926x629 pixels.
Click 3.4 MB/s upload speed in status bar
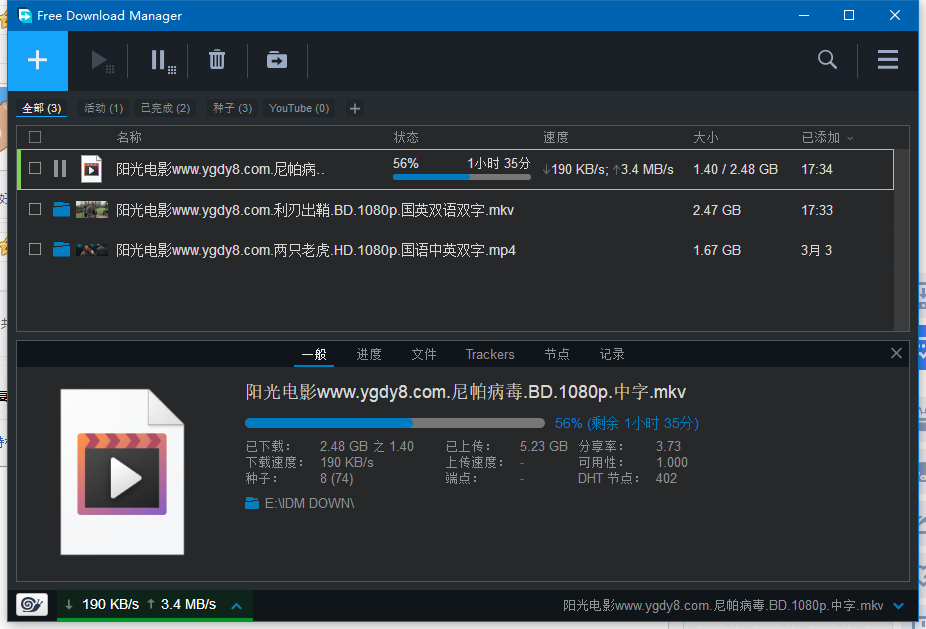(188, 604)
